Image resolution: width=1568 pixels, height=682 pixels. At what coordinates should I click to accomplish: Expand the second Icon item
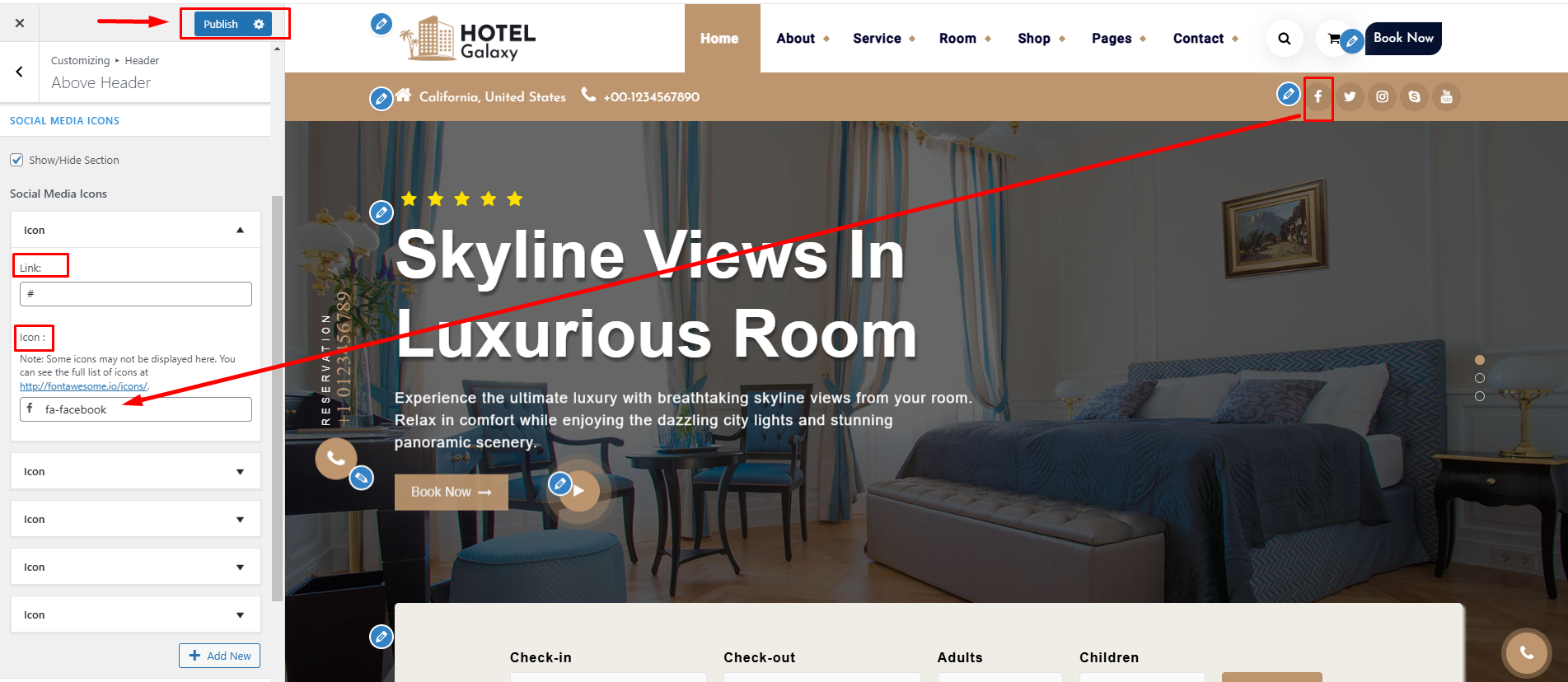click(136, 471)
